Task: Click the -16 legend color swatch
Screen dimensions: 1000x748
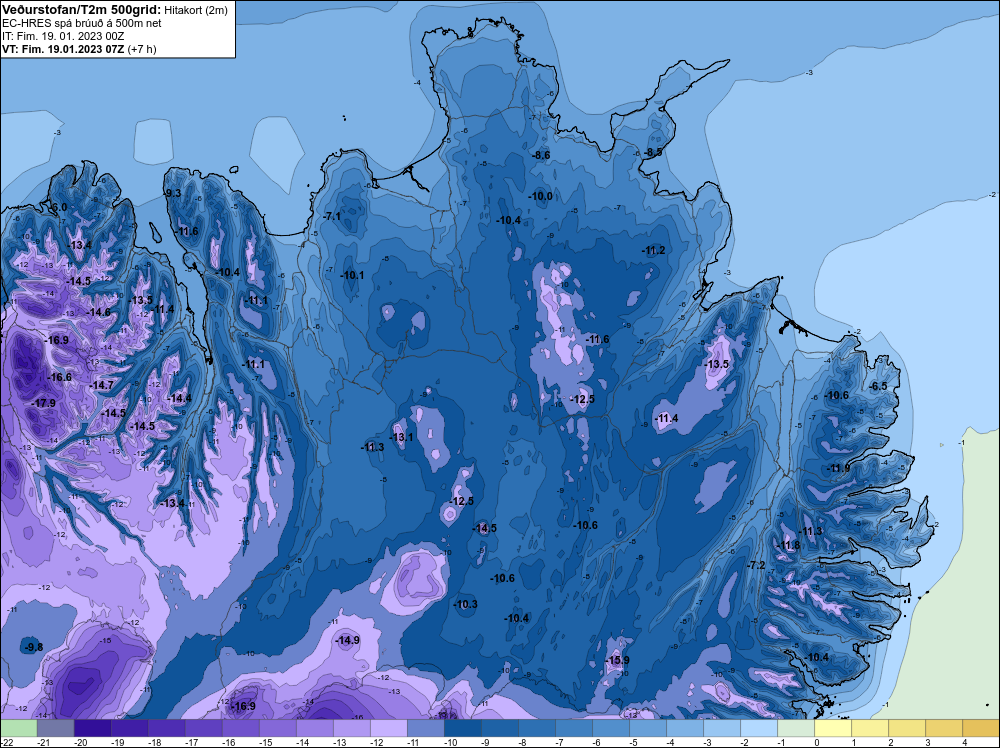Action: coord(240,728)
